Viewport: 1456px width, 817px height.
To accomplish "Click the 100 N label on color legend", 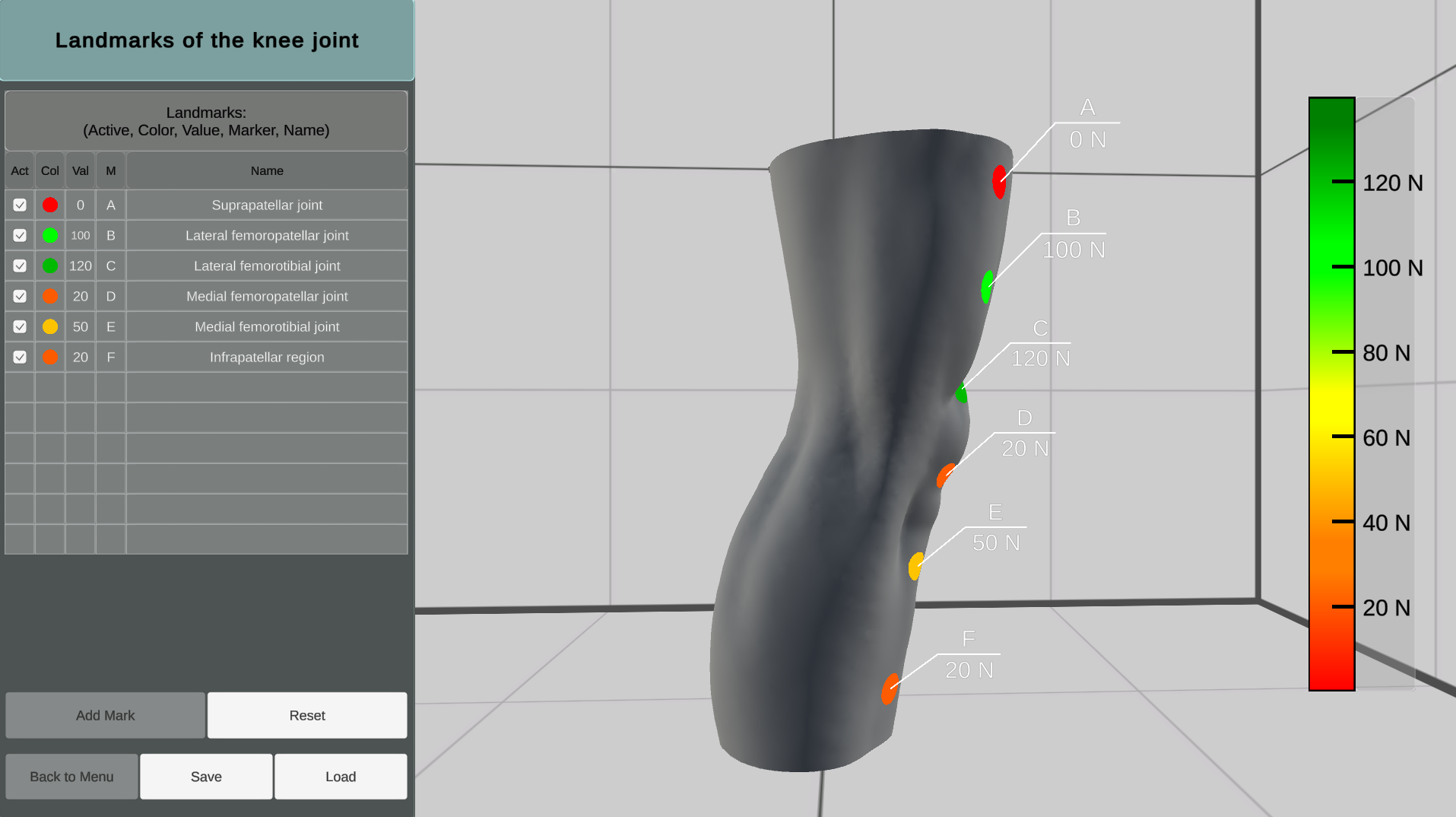I will 1392,268.
